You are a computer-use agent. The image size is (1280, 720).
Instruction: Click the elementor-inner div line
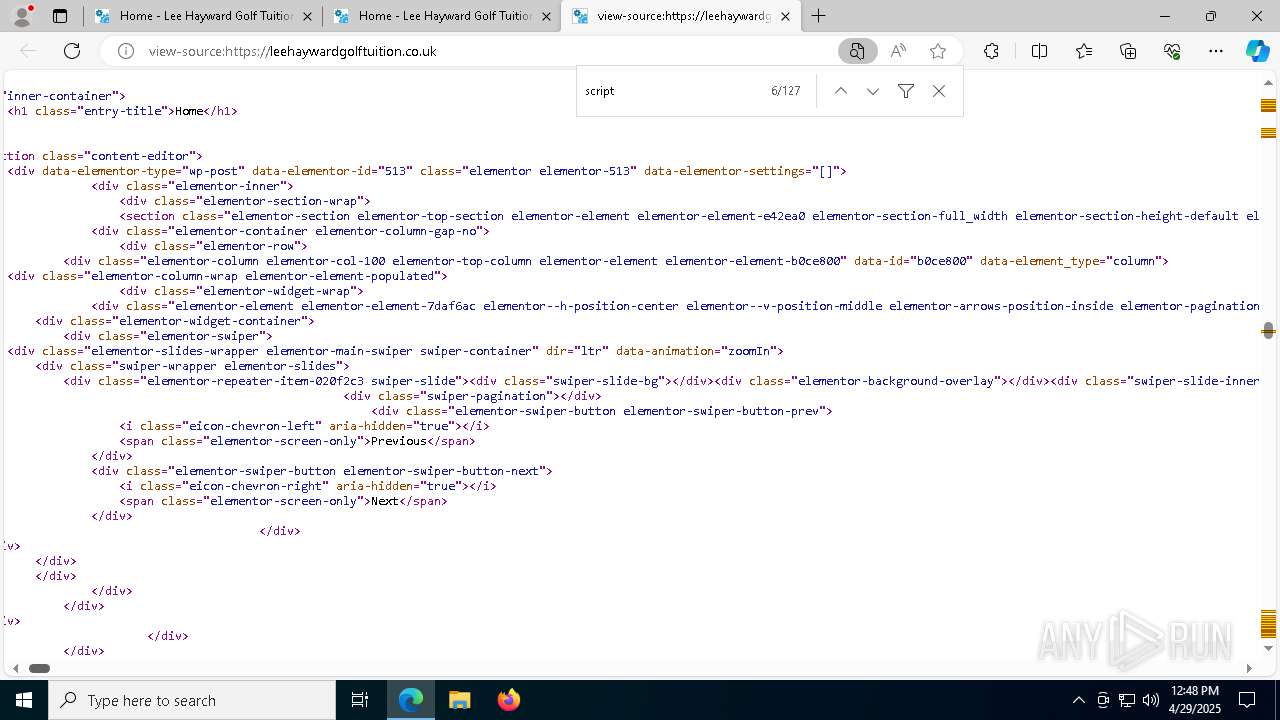[x=192, y=186]
